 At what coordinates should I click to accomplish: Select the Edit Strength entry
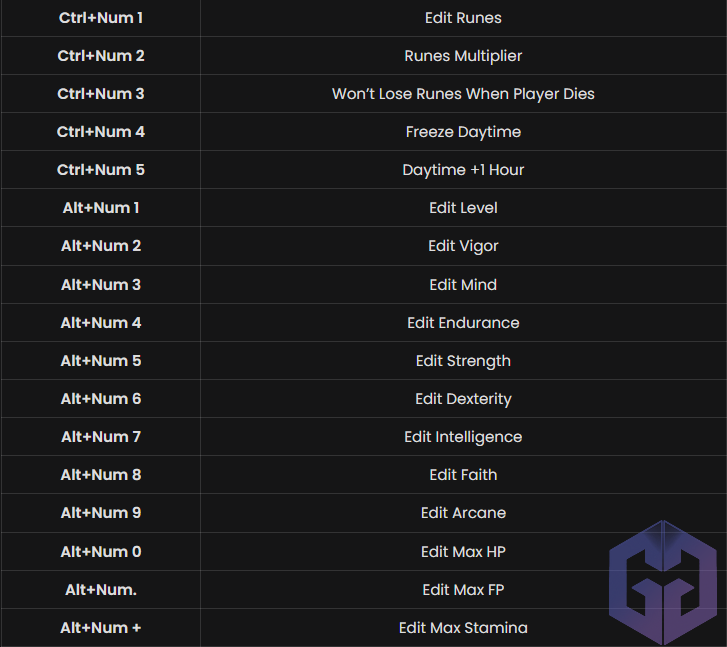point(463,361)
